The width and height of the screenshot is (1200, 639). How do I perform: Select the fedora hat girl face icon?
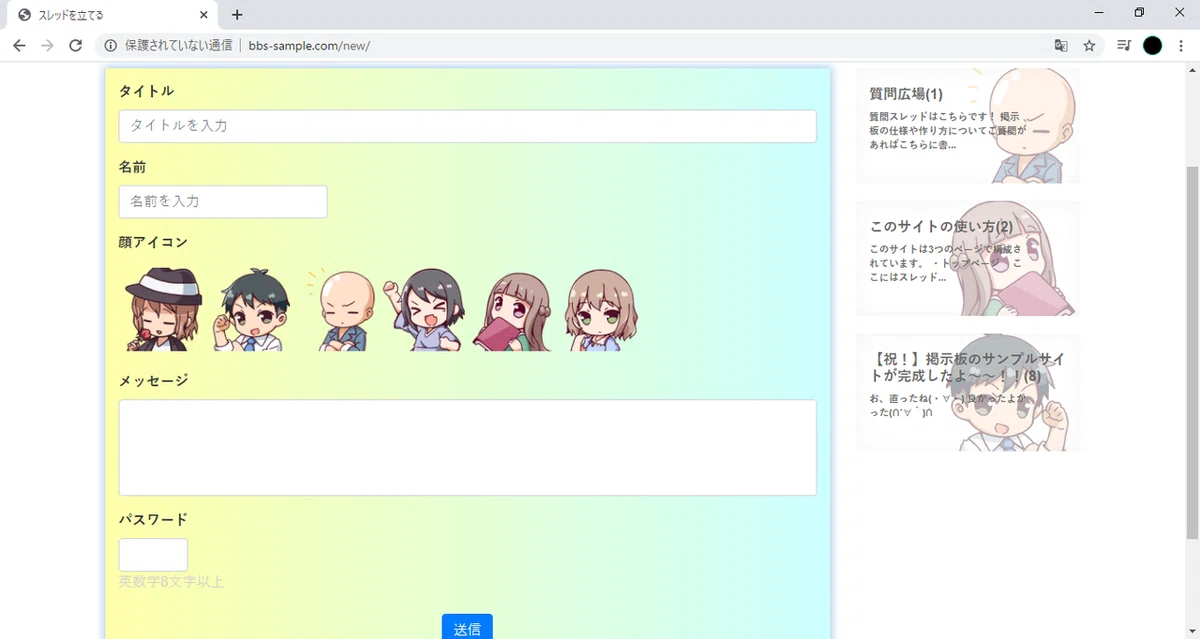163,309
